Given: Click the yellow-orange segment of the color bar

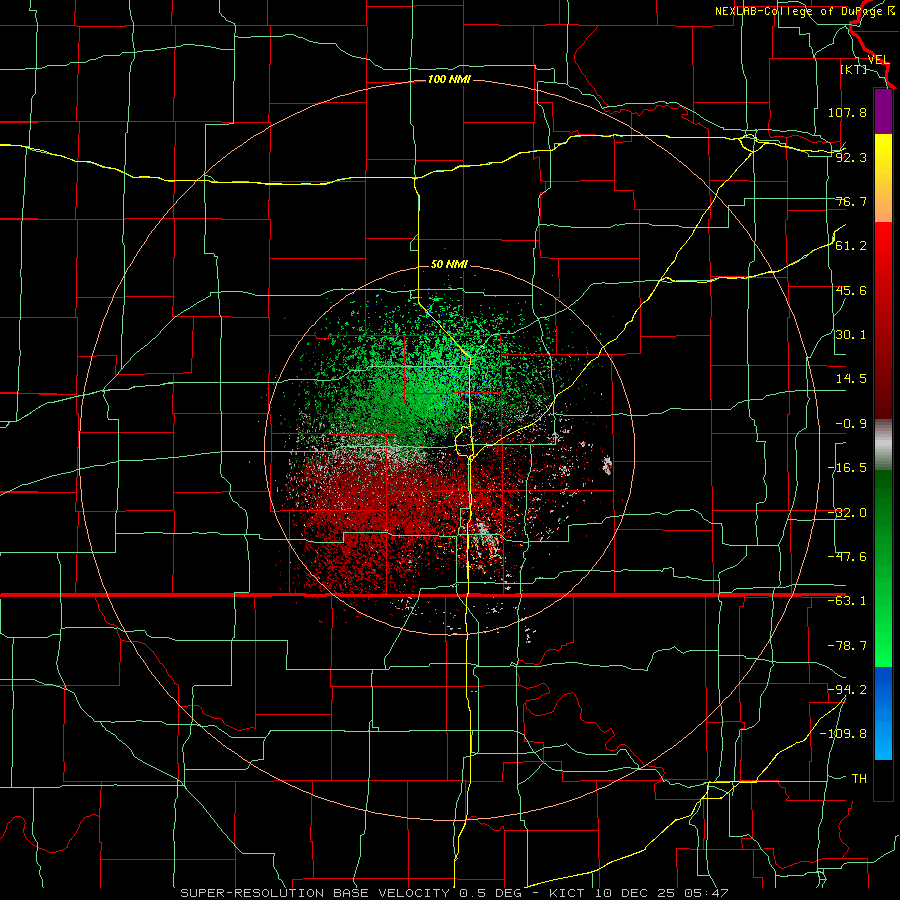Looking at the screenshot, I should pyautogui.click(x=883, y=178).
